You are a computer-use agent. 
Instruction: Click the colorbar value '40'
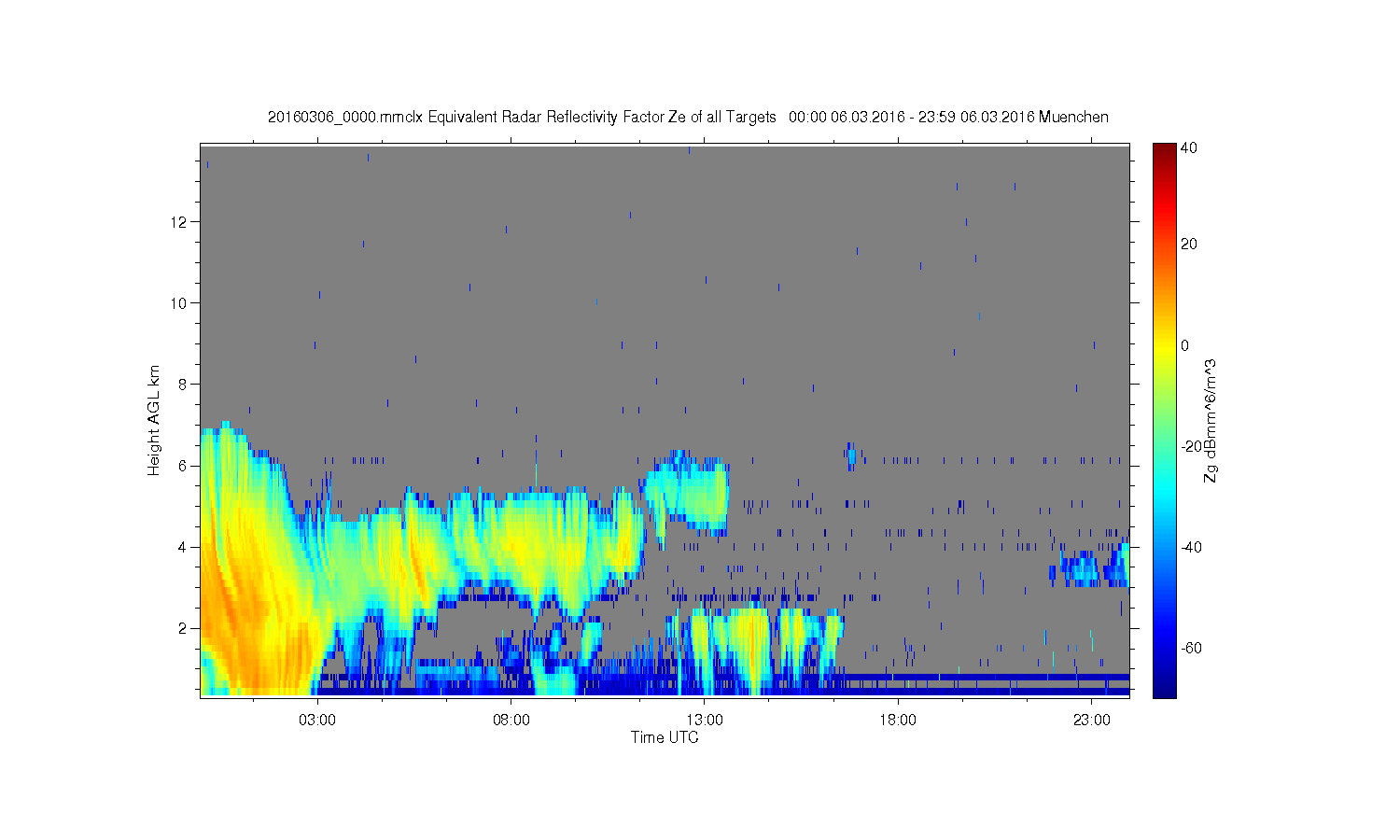pyautogui.click(x=1189, y=147)
